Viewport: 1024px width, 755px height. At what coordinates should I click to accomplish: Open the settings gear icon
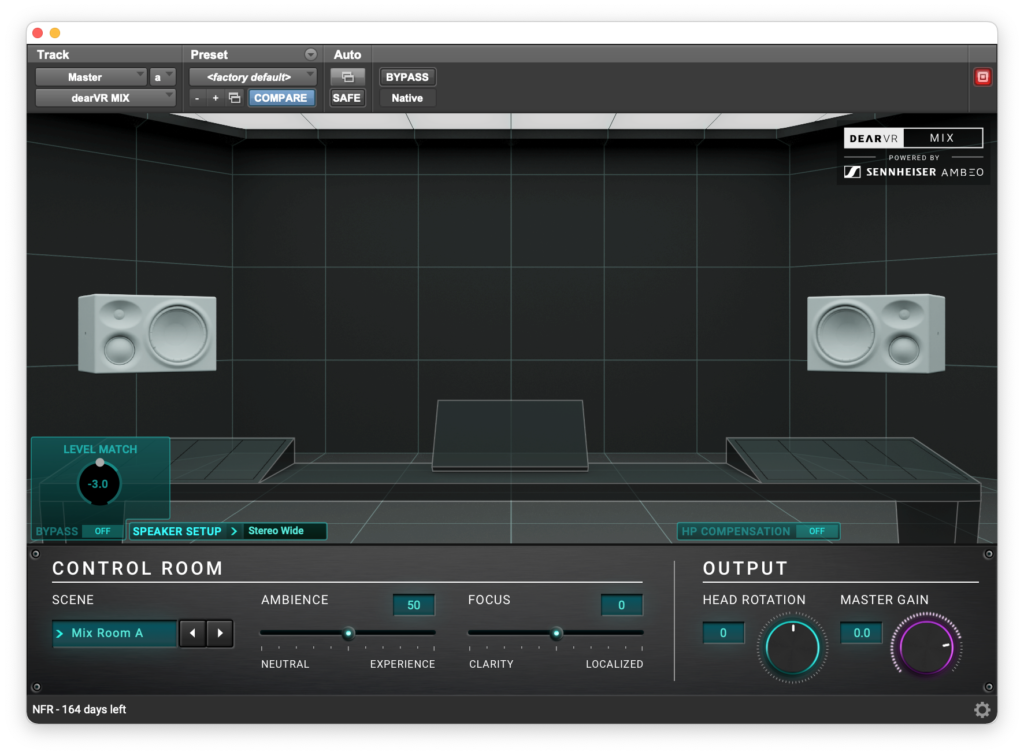click(x=982, y=710)
